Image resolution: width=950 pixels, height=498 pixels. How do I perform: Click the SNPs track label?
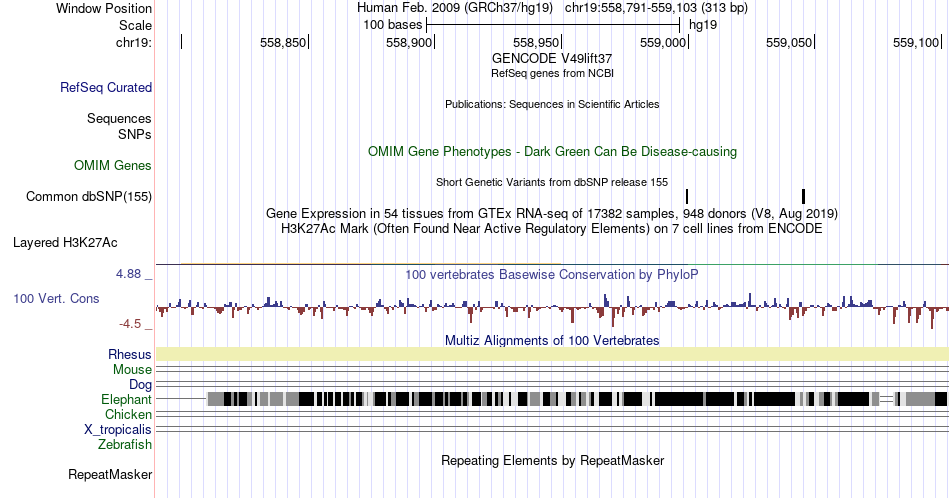135,134
